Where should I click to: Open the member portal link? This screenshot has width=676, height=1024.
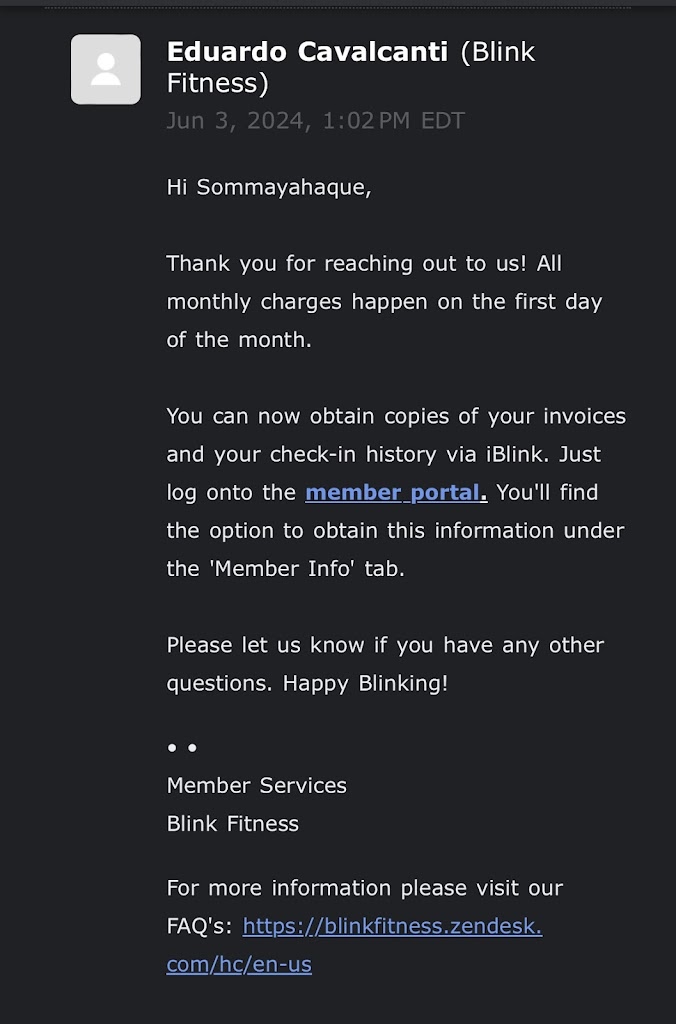[x=395, y=492]
